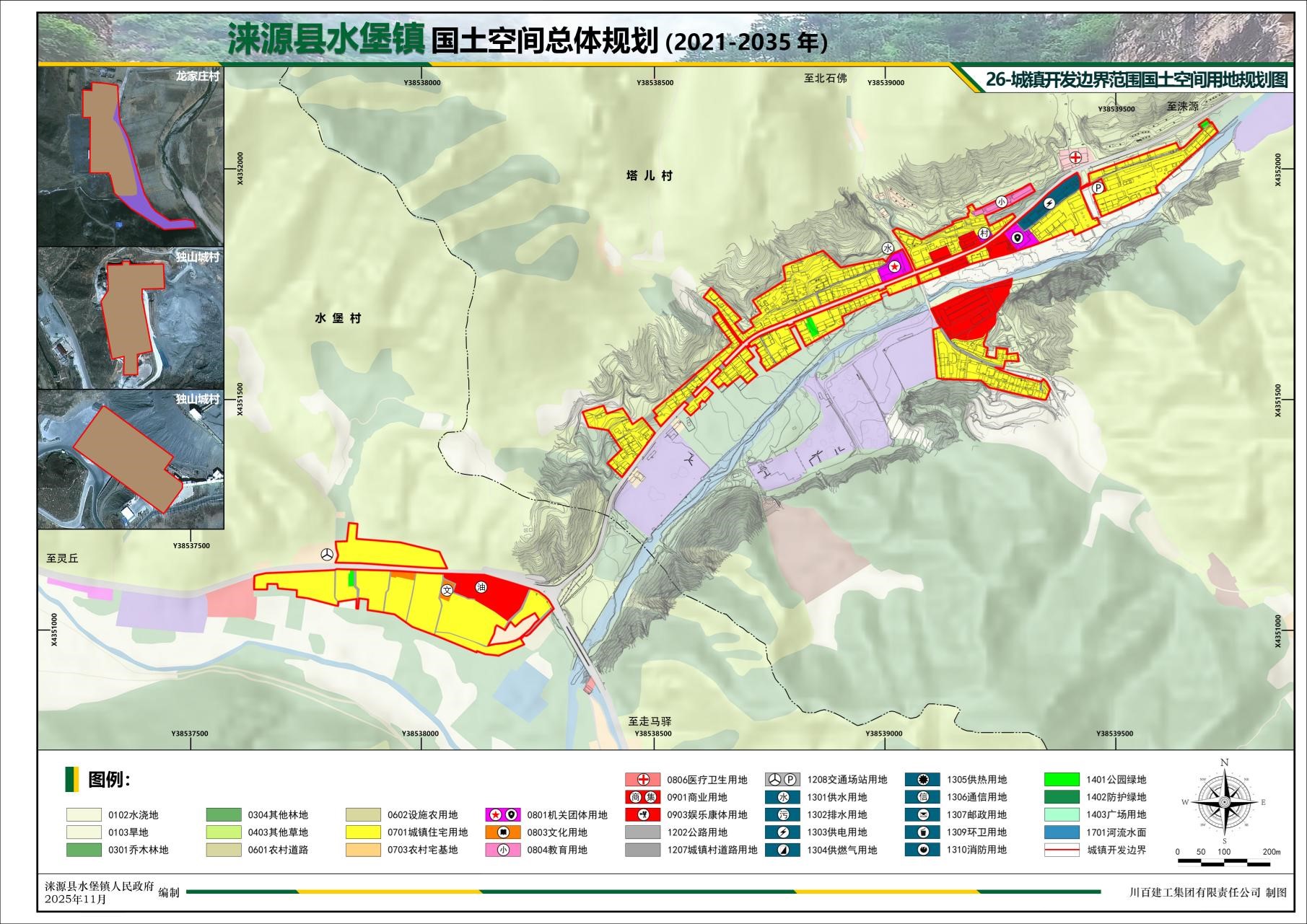The height and width of the screenshot is (924, 1307).
Task: Open the 龙家庄村 satellite inset image
Action: pos(131,157)
